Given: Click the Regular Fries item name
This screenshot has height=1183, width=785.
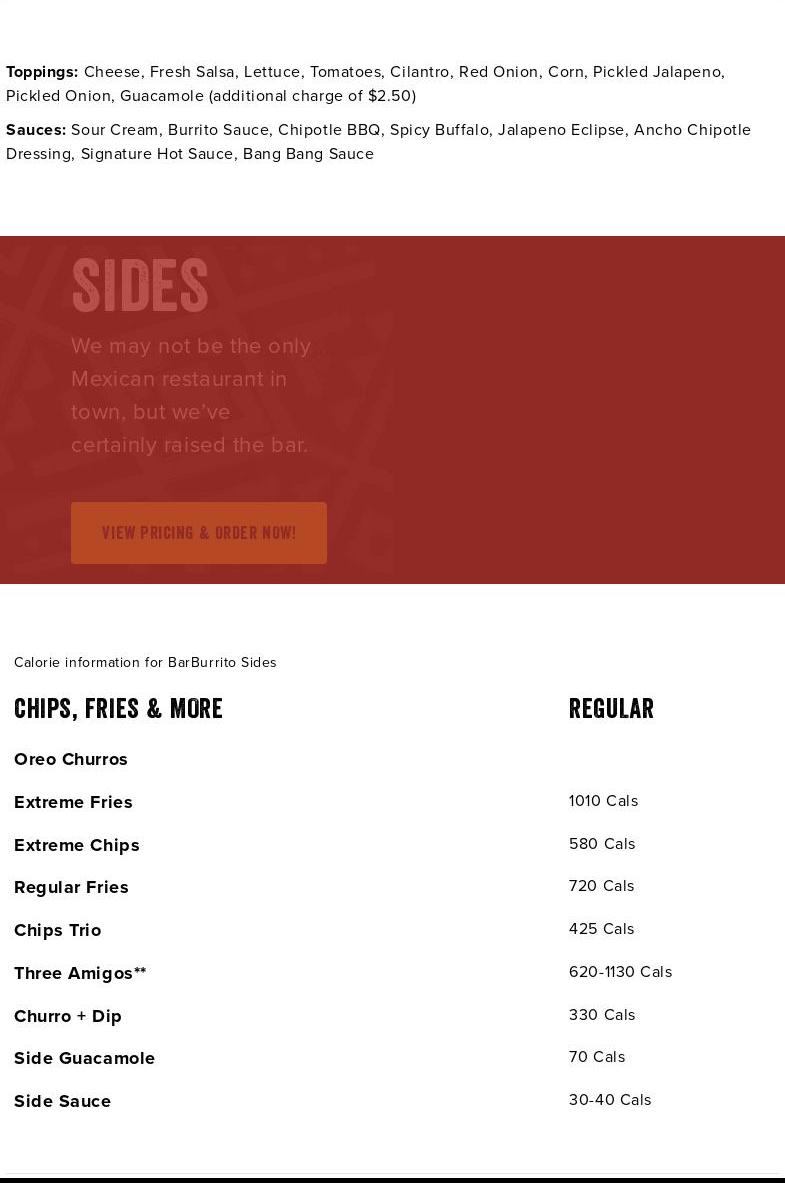Looking at the screenshot, I should (x=71, y=887).
